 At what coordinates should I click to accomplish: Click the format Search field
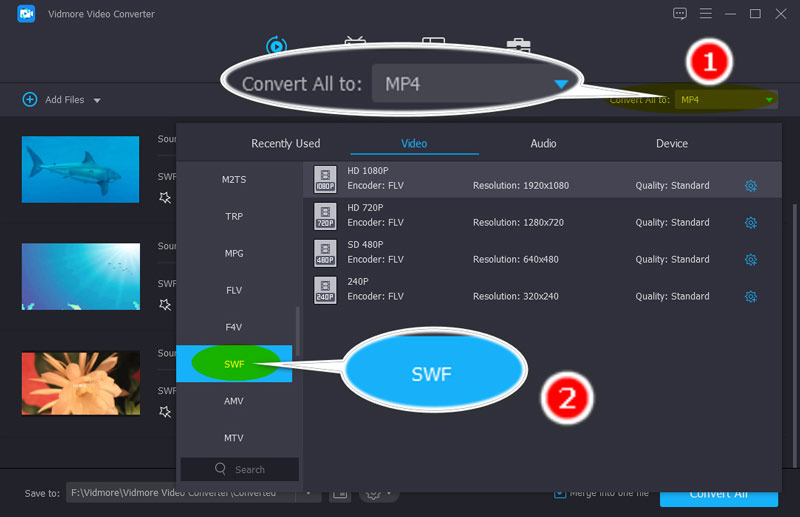coord(240,469)
